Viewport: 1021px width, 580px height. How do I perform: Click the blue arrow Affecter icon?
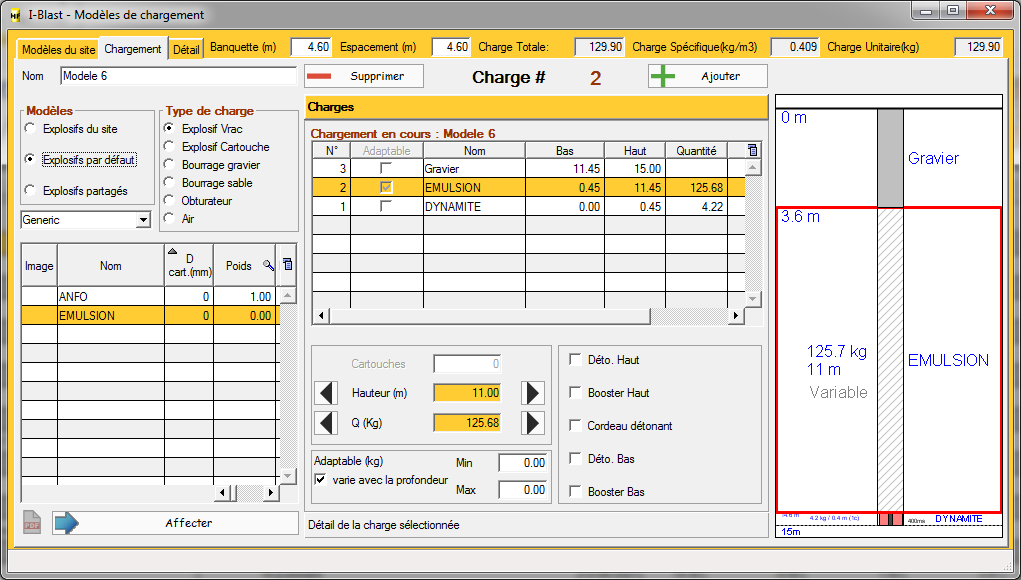coord(66,523)
